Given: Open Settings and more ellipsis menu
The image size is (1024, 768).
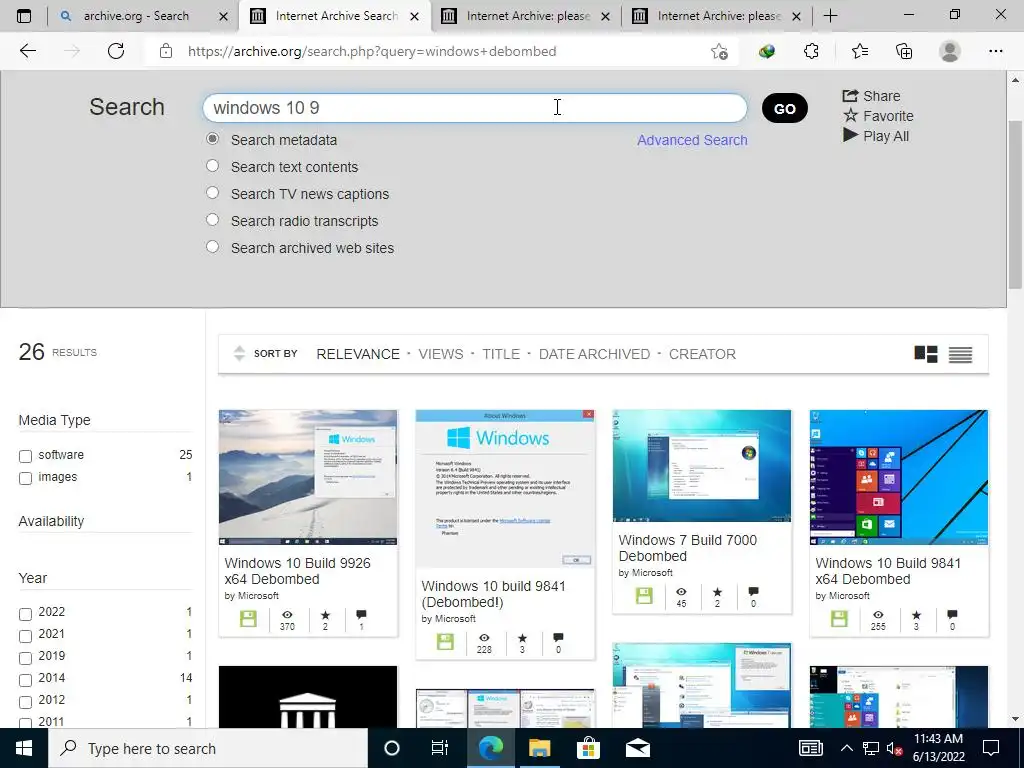Looking at the screenshot, I should click(x=995, y=51).
